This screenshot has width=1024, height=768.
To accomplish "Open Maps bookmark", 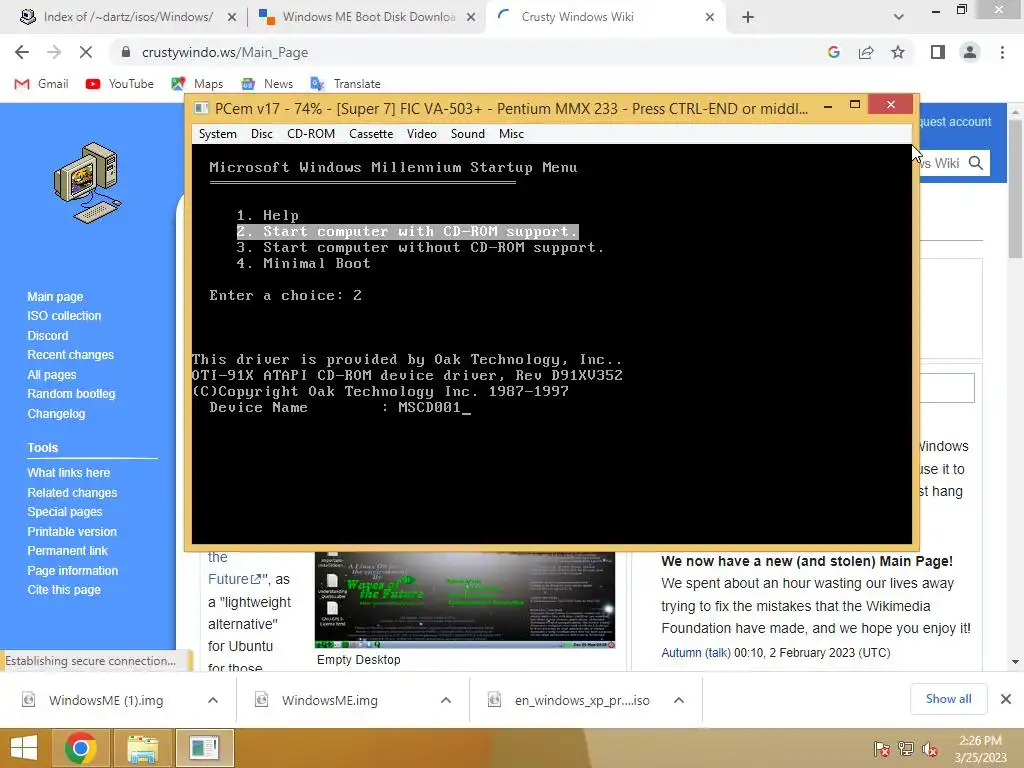I will [x=197, y=84].
